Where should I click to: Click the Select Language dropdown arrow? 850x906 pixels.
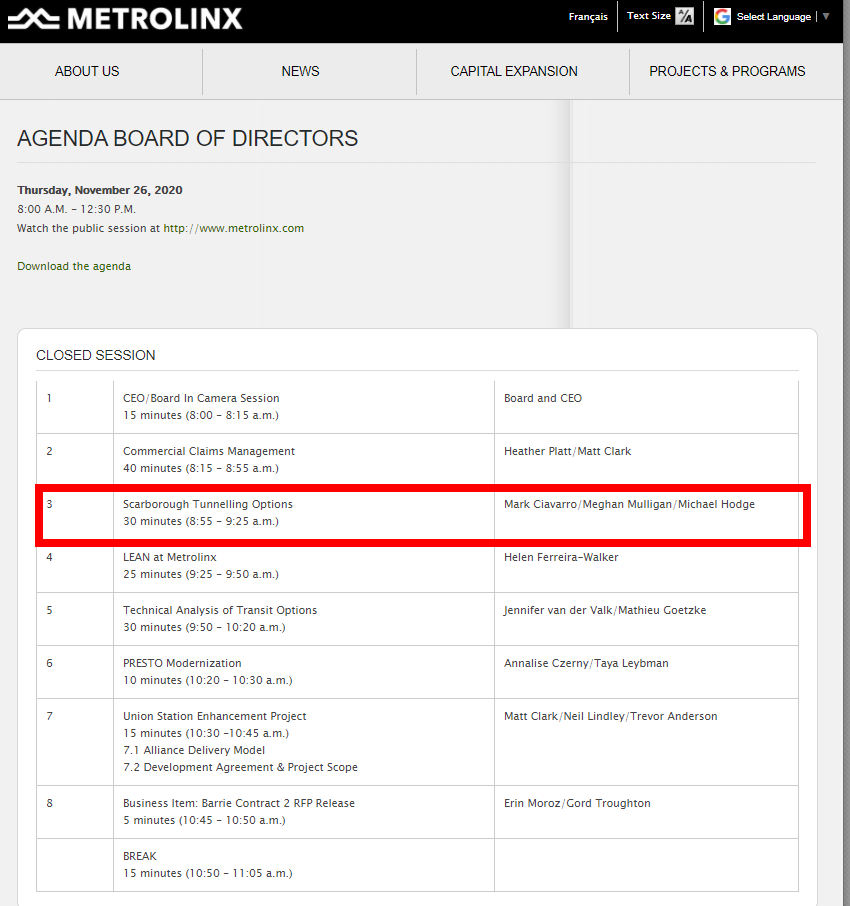point(826,16)
